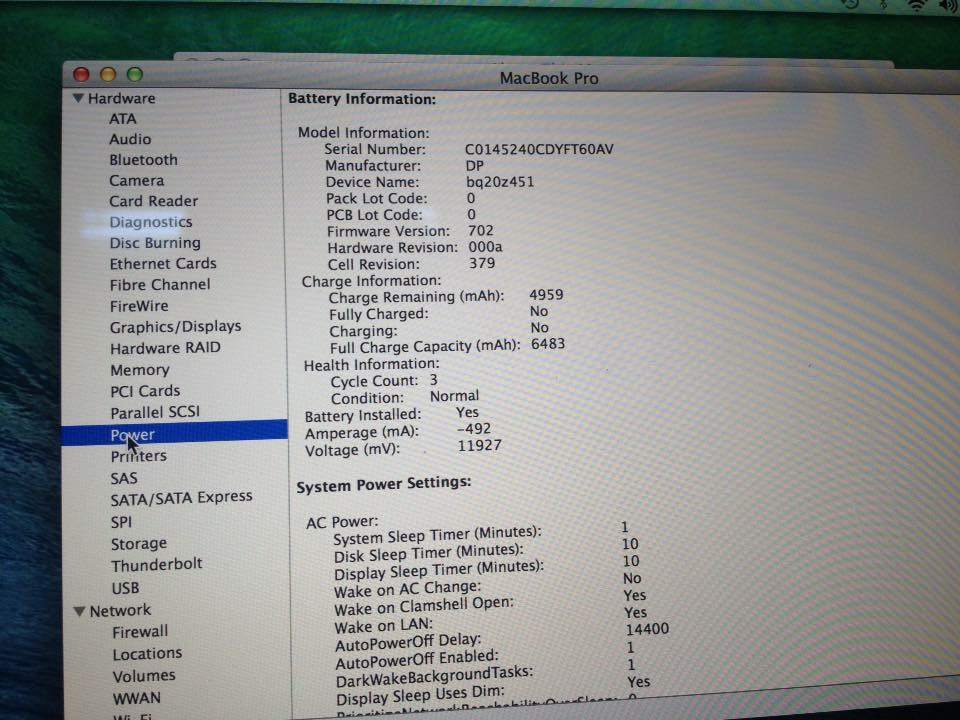Click the Bluetooth status icon in menu bar

(884, 5)
